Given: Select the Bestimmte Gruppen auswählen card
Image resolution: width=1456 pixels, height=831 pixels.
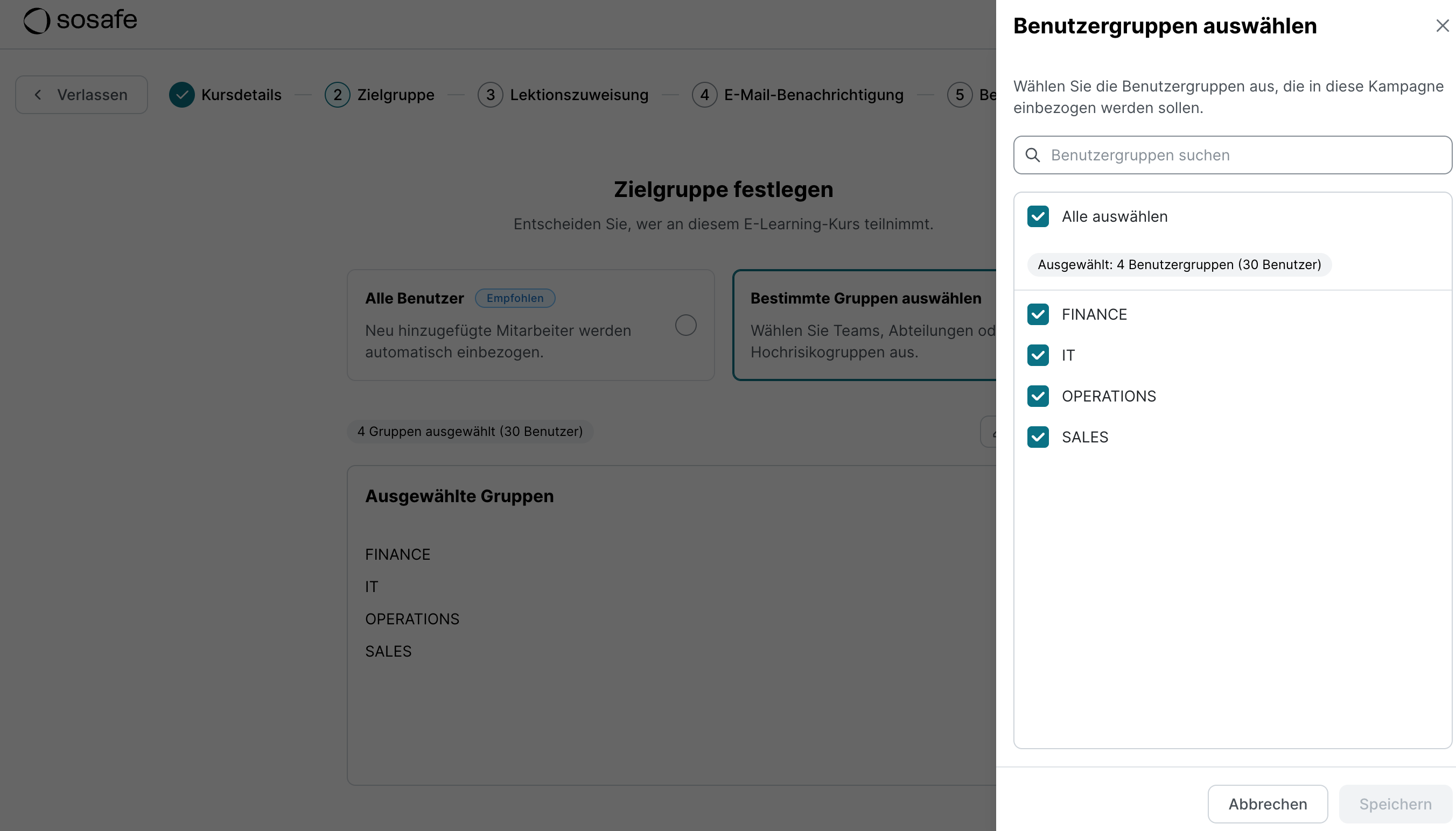Looking at the screenshot, I should (x=865, y=325).
